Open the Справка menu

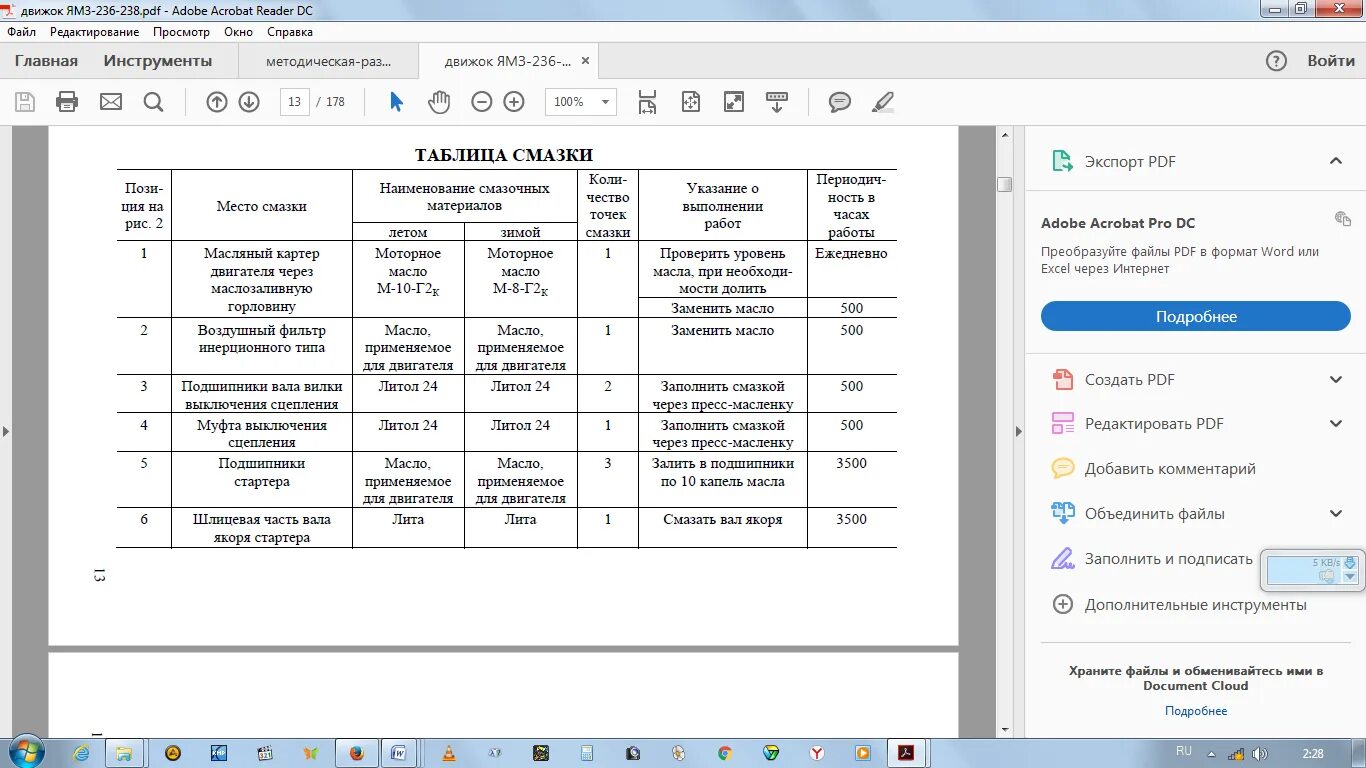pos(290,31)
